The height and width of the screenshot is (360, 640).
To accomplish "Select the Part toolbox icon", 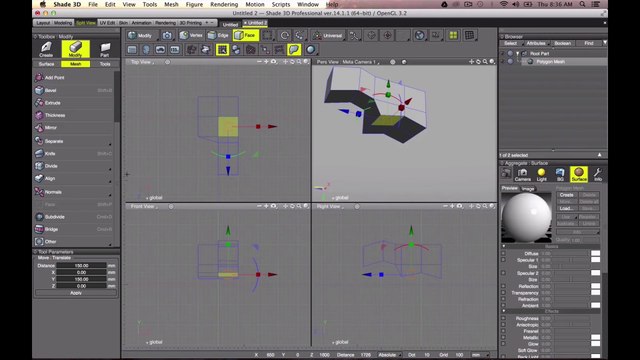I will (x=105, y=49).
